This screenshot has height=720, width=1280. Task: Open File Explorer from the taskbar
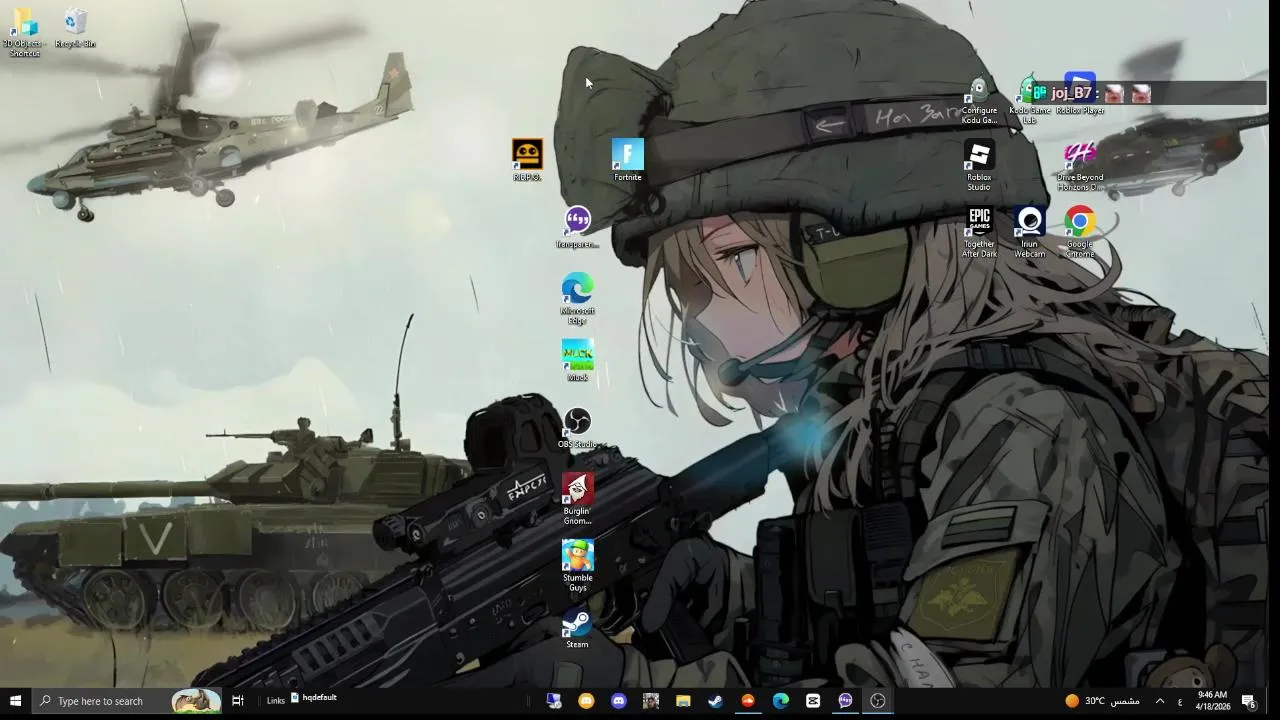tap(683, 701)
